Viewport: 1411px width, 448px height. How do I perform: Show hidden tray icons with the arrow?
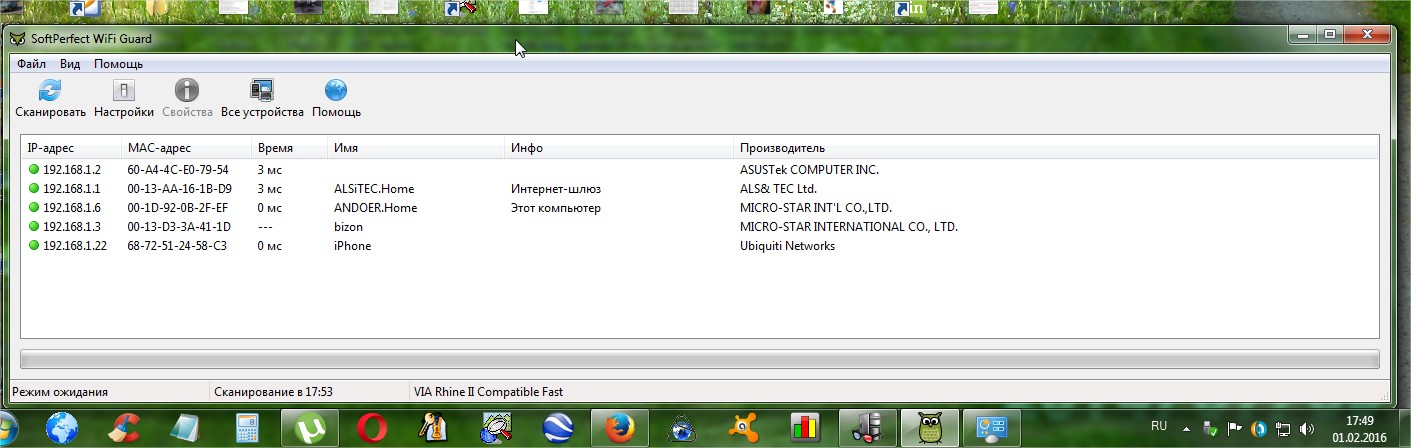click(1186, 427)
